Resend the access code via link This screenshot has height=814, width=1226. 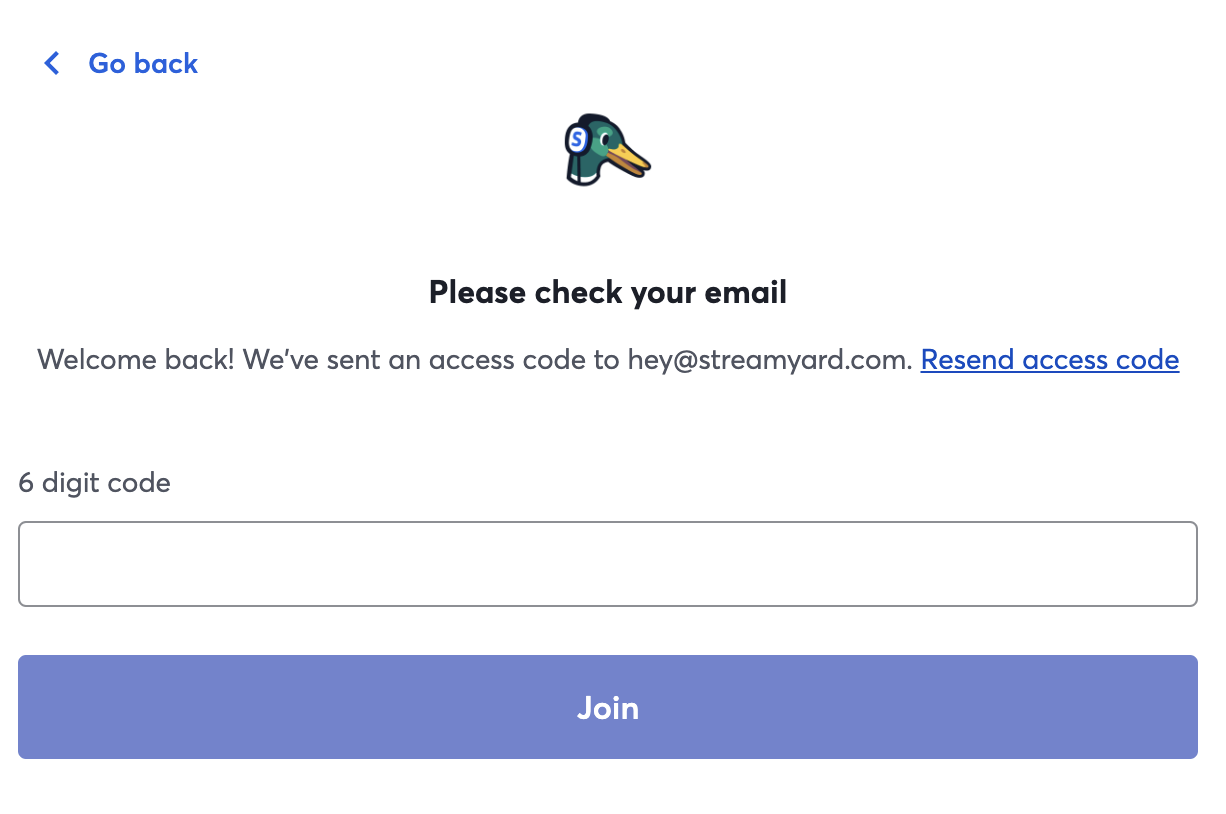pos(1049,359)
